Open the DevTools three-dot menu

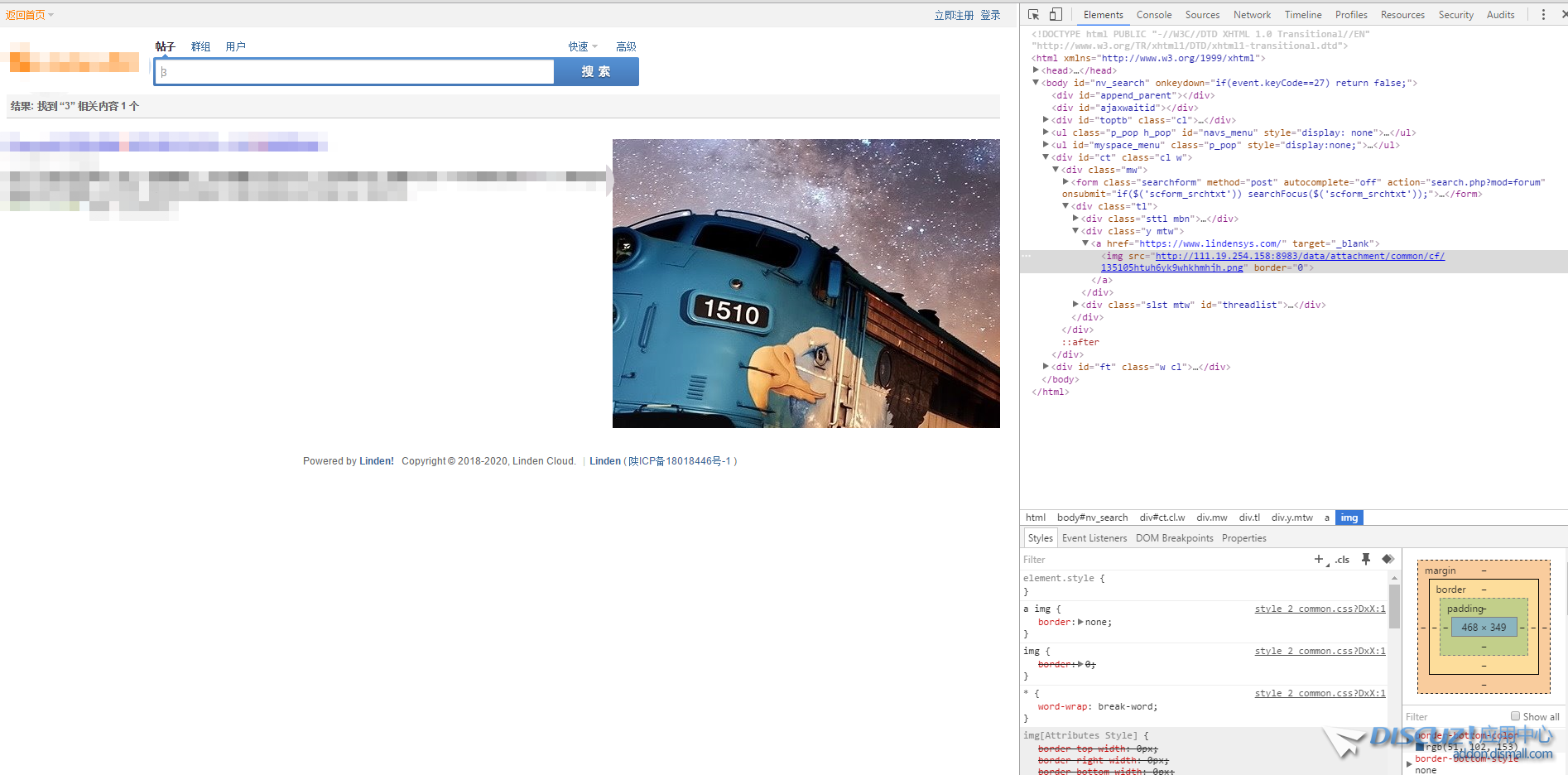tap(1543, 15)
